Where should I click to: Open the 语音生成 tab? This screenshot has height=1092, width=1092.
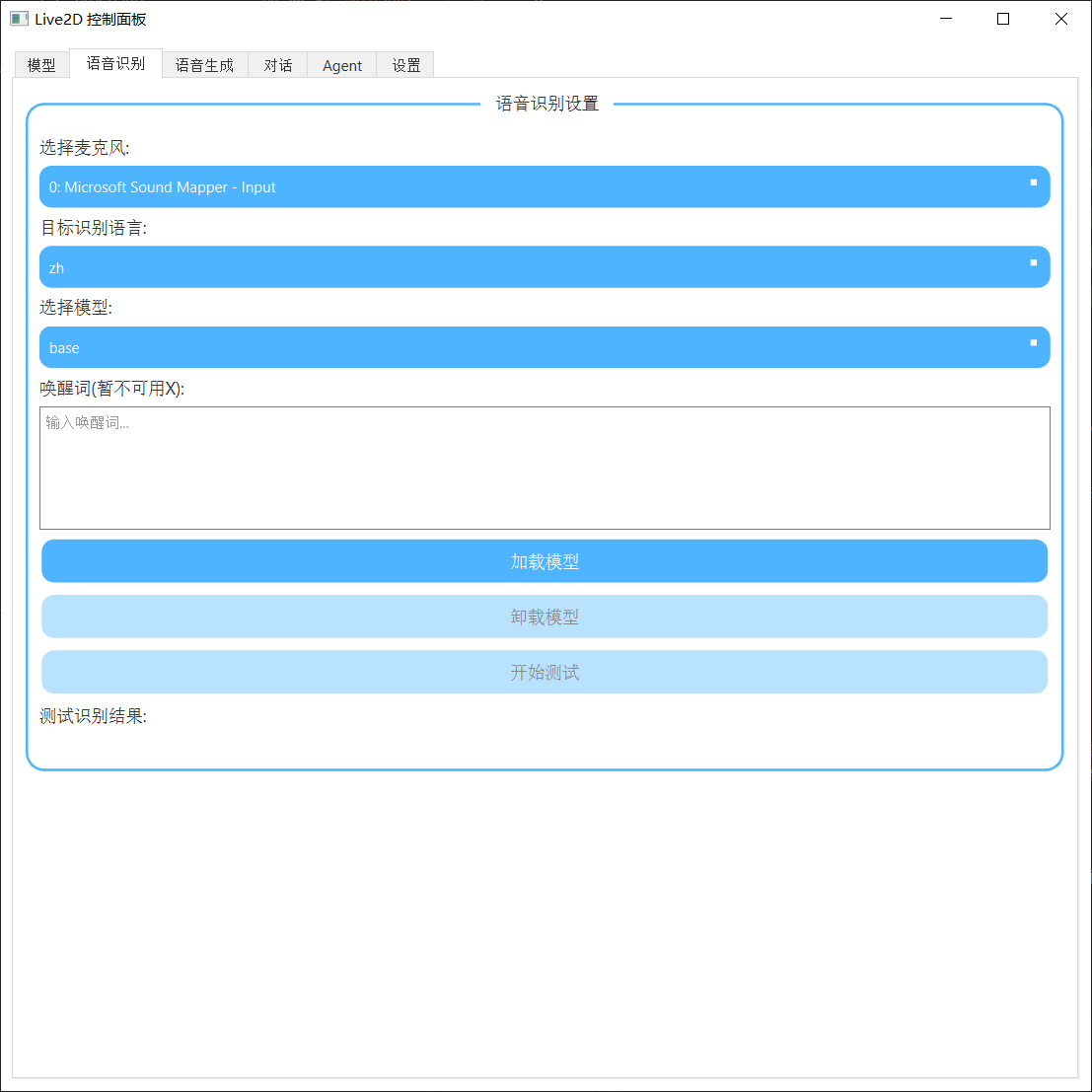pos(204,64)
